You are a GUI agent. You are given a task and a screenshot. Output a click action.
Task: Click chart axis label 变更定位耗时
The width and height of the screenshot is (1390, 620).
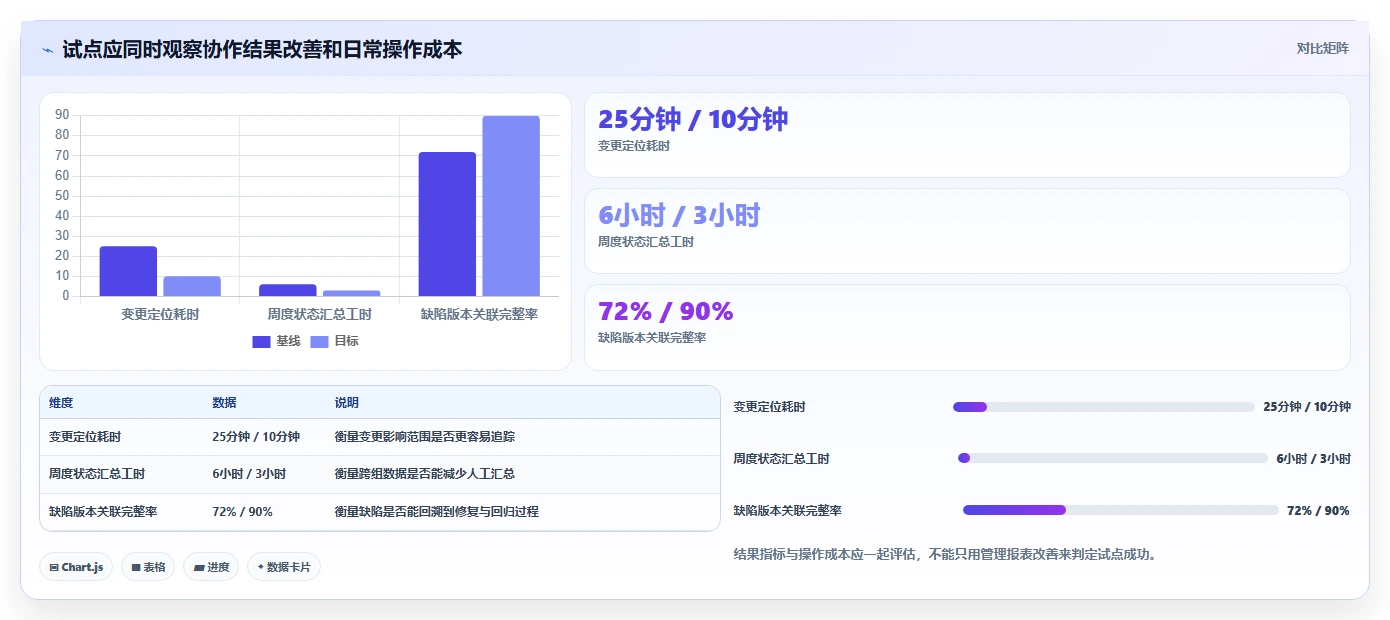click(x=160, y=314)
